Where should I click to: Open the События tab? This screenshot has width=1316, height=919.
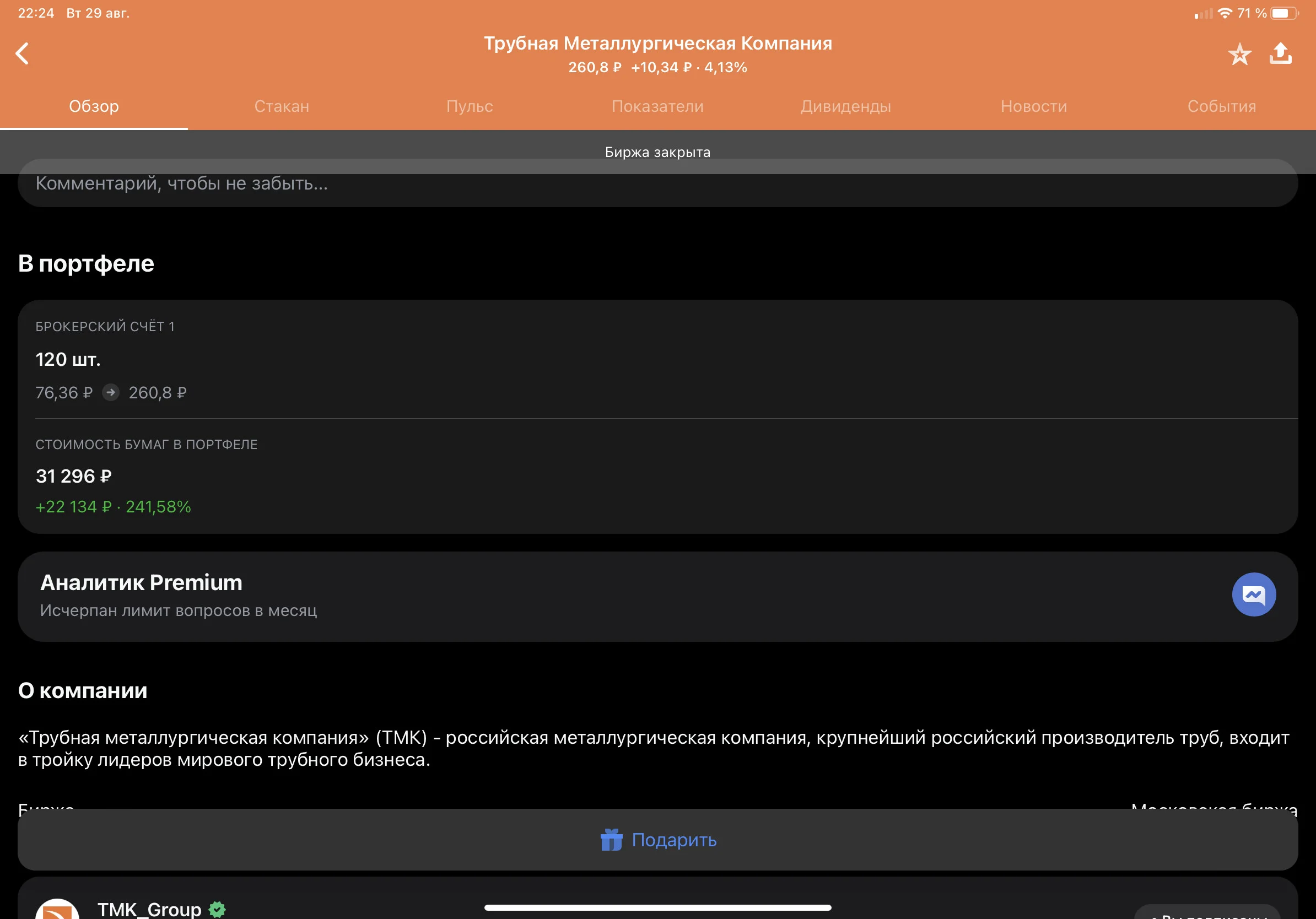(1222, 106)
